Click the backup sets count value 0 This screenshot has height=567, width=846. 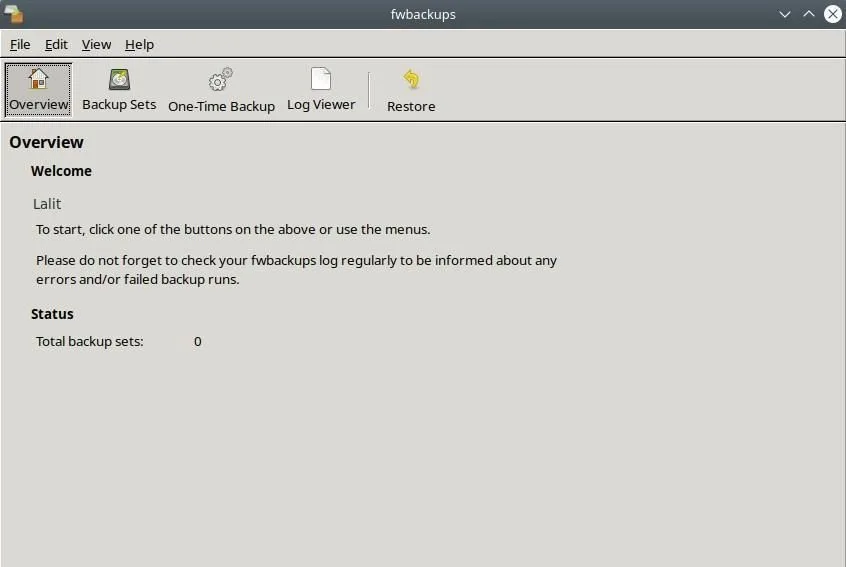click(x=198, y=341)
